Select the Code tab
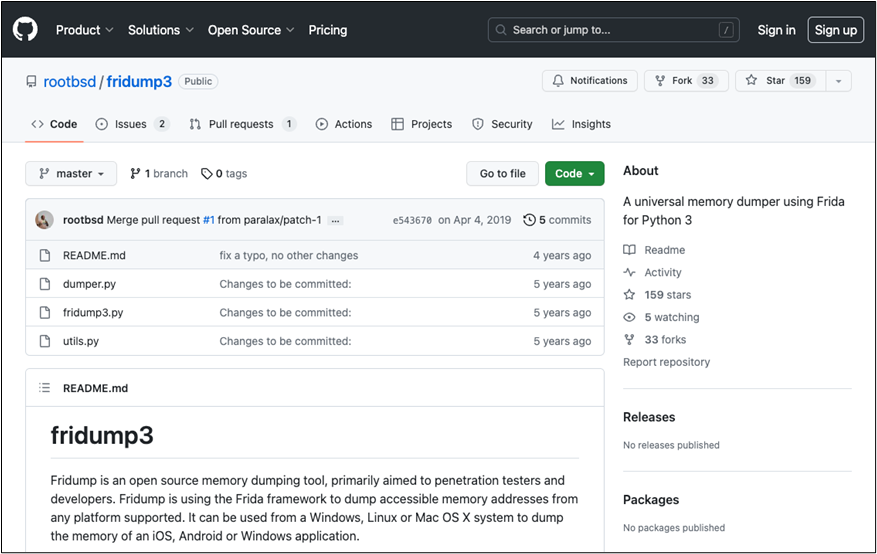This screenshot has height=554, width=877. tap(54, 124)
